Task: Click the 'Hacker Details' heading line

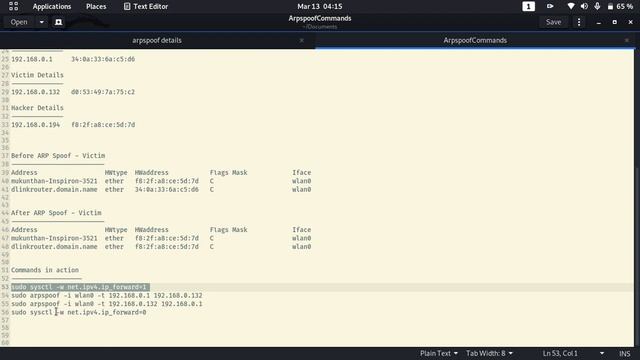Action: [x=37, y=108]
